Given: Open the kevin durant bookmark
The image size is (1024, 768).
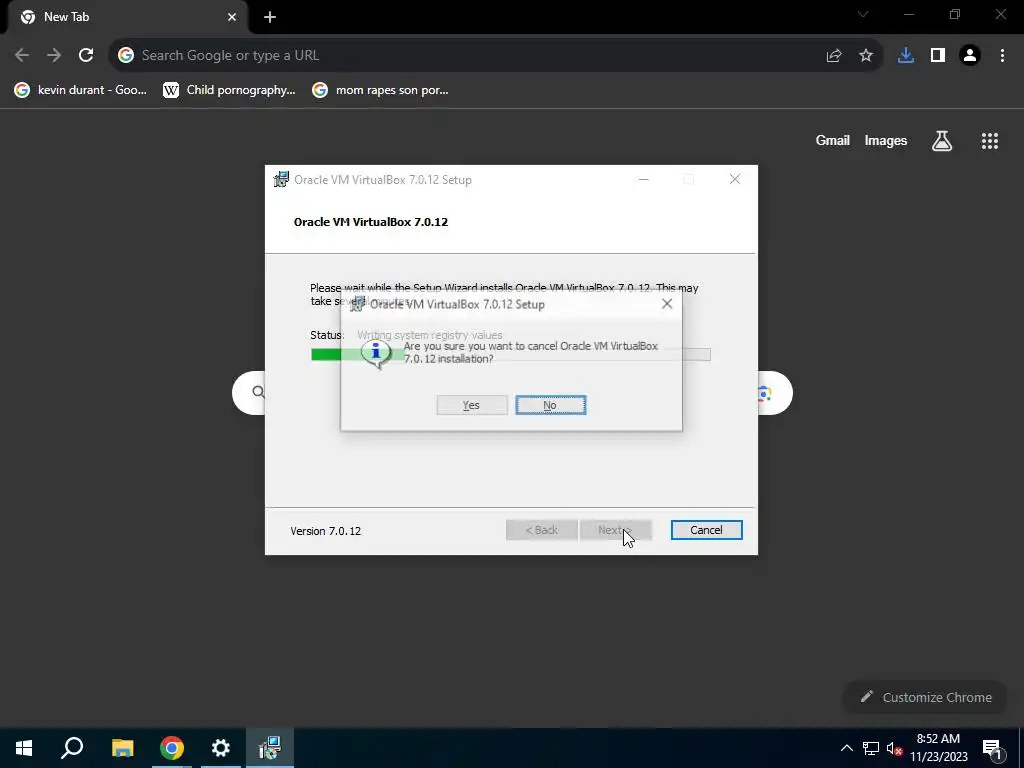Looking at the screenshot, I should point(81,90).
